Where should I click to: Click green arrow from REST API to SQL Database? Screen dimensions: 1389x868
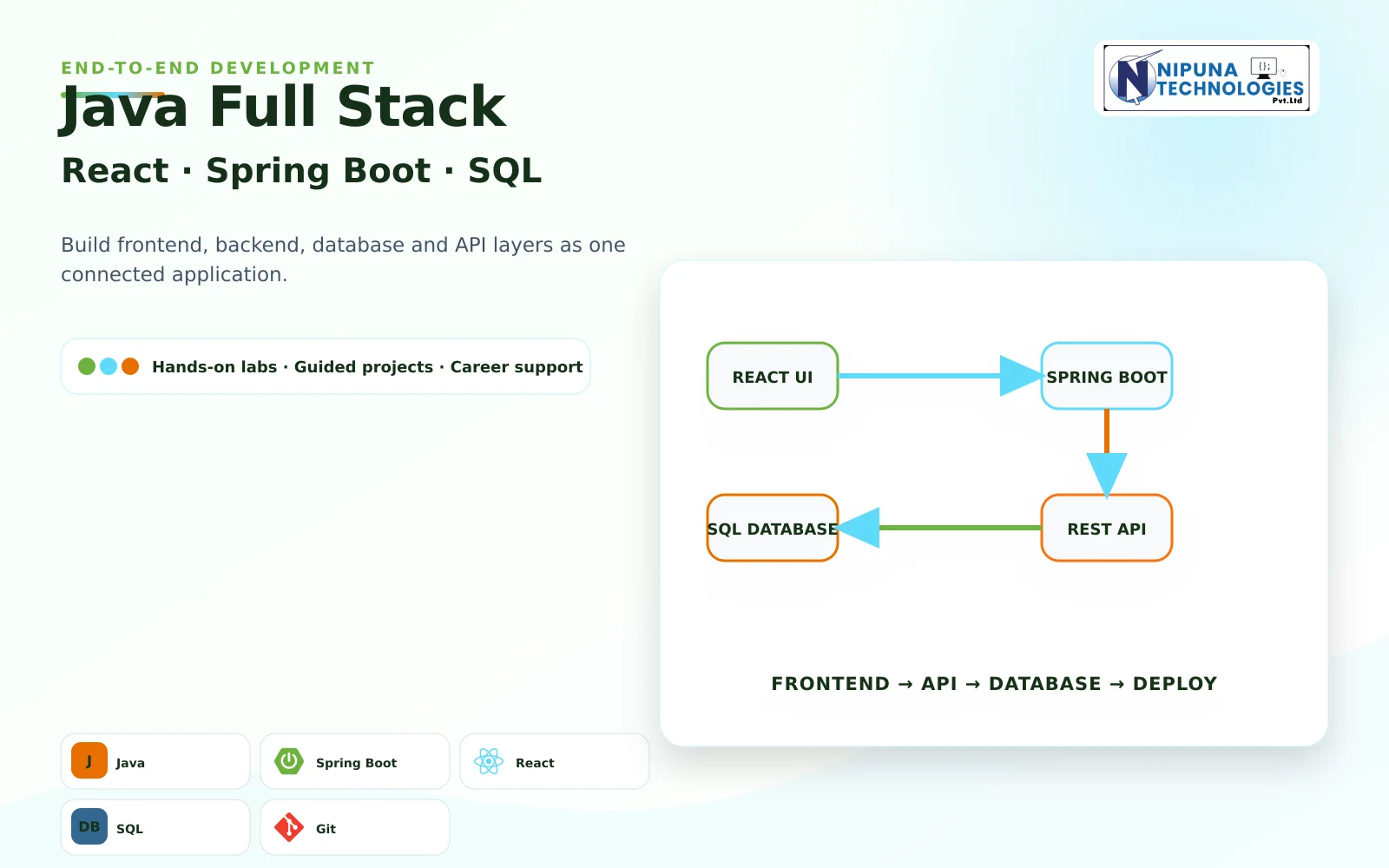(940, 528)
